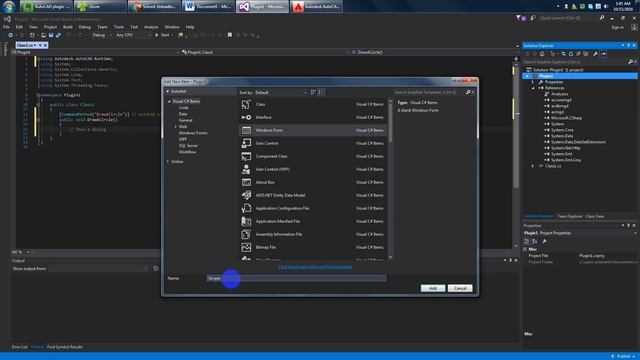This screenshot has width=640, height=360.
Task: Switch template list to small icons view
Action: click(x=313, y=92)
